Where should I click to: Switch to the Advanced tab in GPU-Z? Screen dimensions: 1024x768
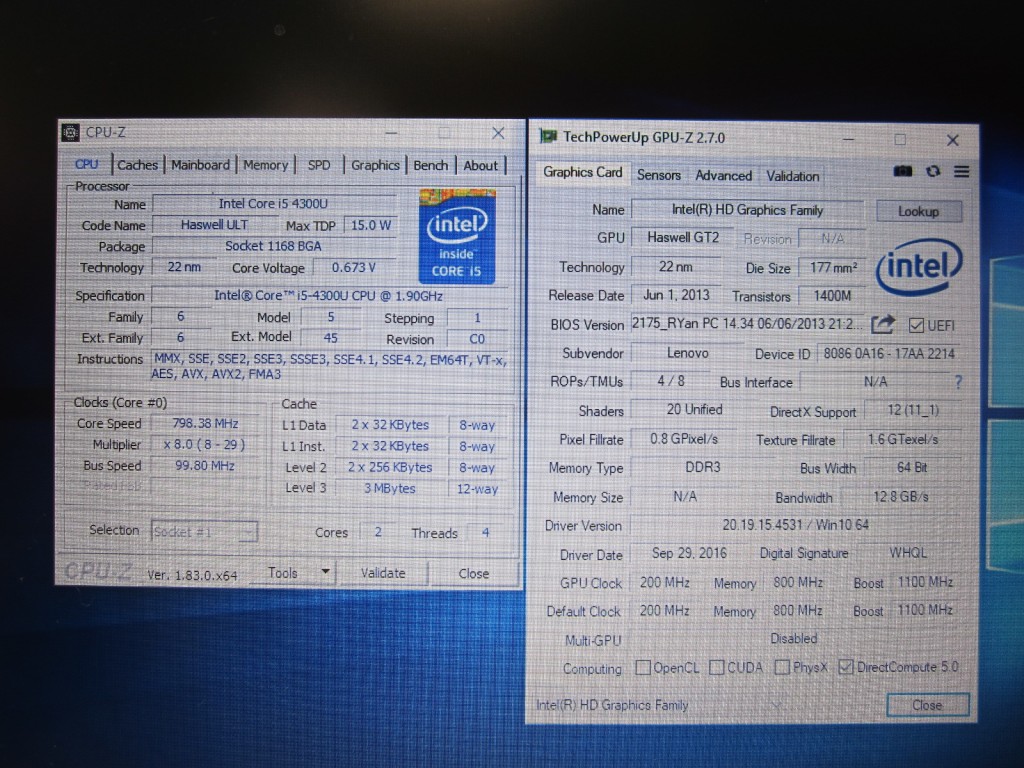click(x=723, y=175)
